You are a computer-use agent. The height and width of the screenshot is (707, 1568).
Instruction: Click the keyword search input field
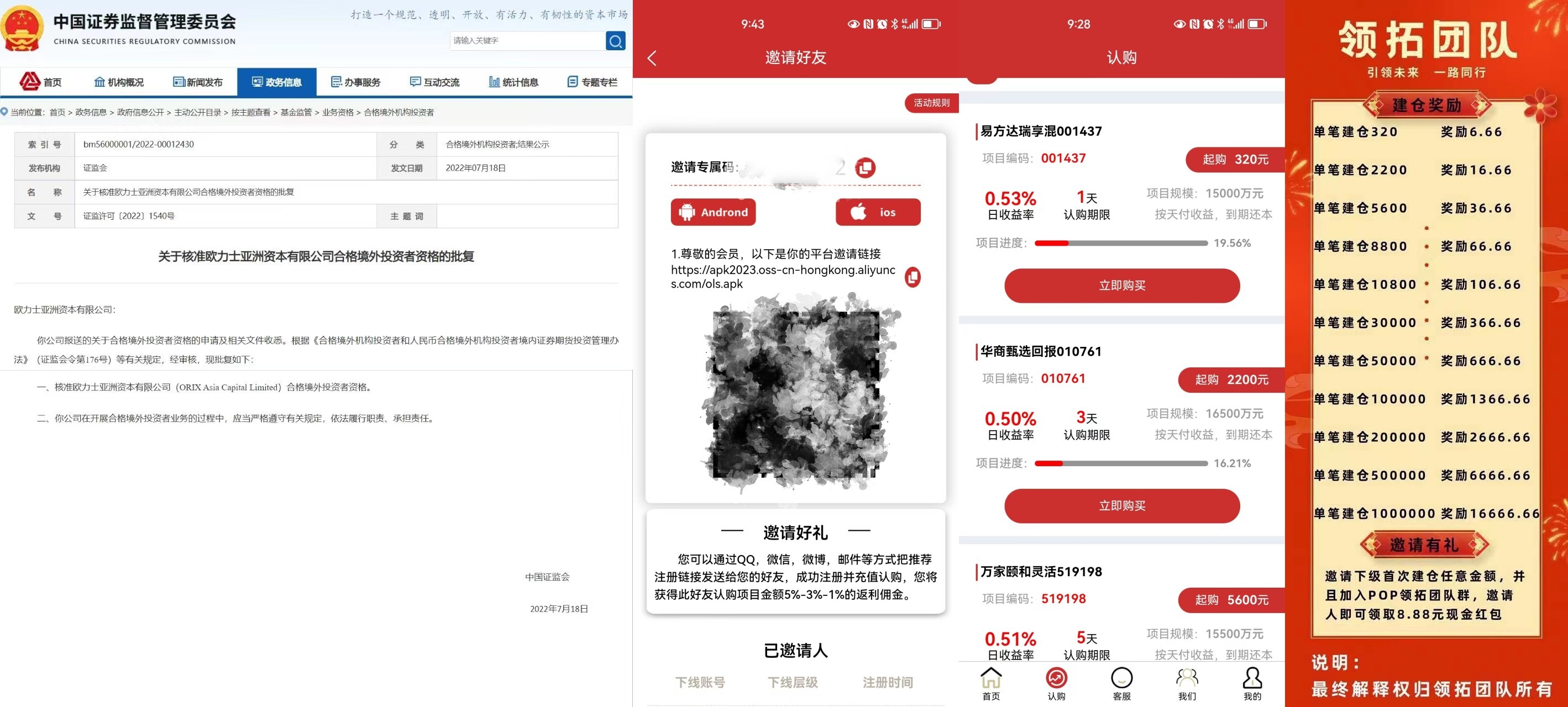(x=526, y=41)
